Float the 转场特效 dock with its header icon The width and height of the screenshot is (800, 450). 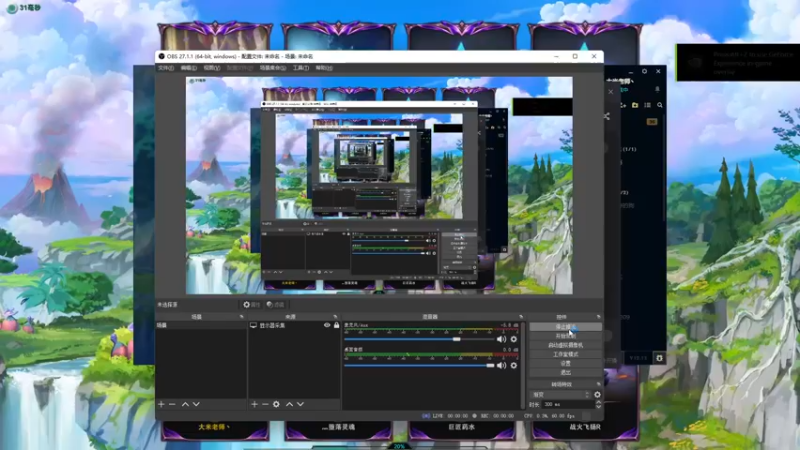[598, 384]
